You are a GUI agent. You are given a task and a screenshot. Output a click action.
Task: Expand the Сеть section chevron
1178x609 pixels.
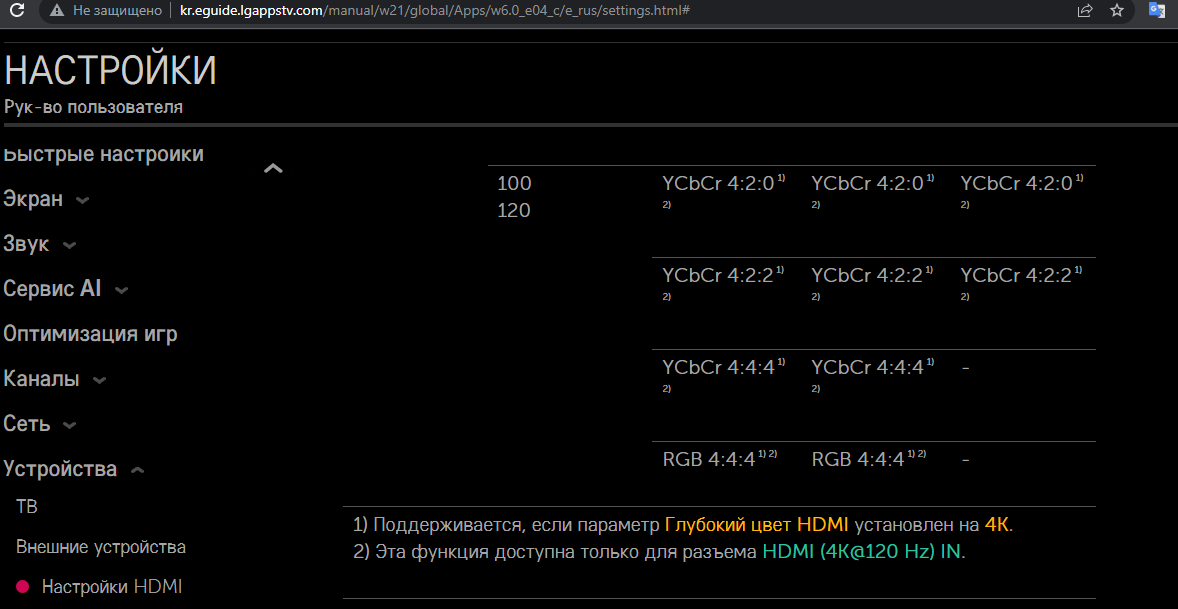(x=69, y=425)
